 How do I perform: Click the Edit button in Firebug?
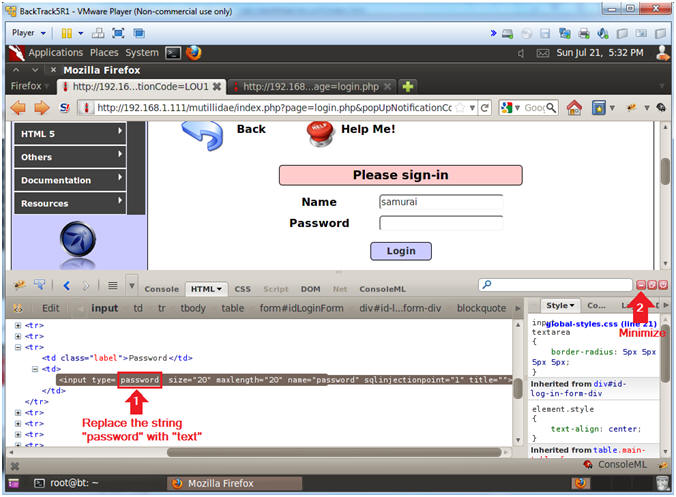click(50, 308)
